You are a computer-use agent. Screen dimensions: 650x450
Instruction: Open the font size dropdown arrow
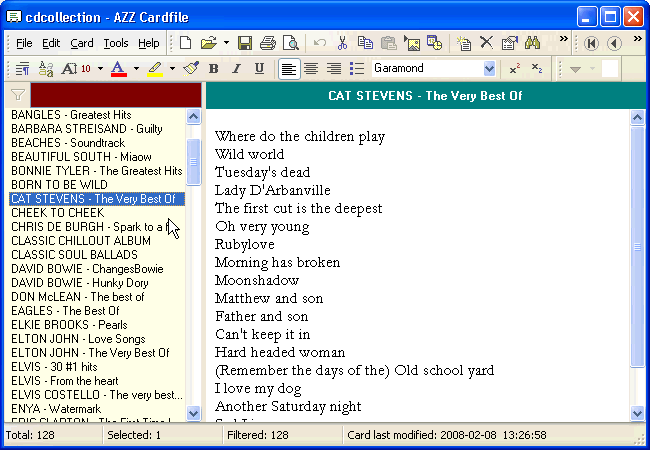tap(100, 69)
